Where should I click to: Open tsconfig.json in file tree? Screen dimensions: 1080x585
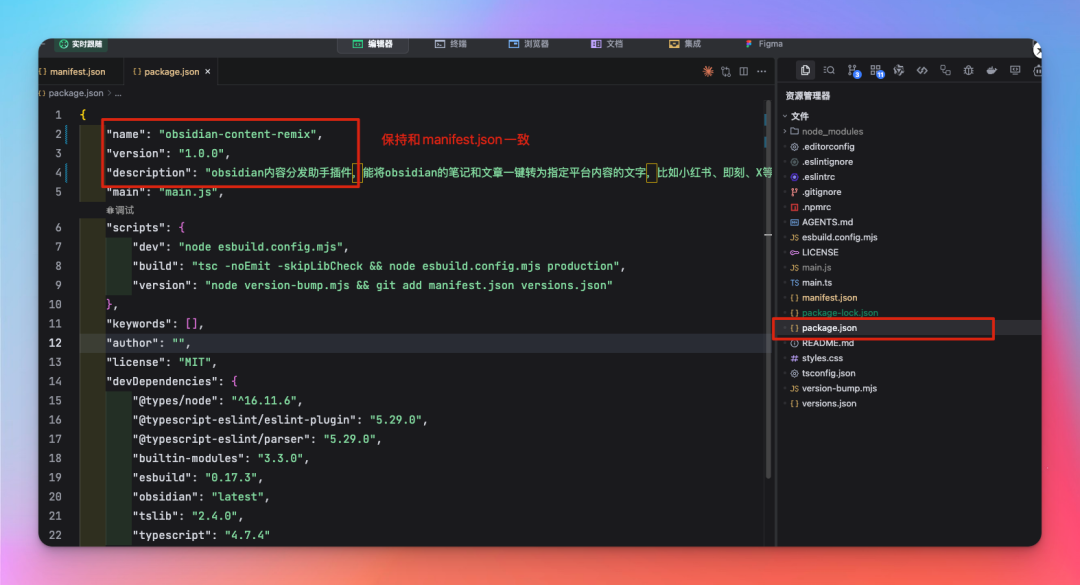[829, 373]
